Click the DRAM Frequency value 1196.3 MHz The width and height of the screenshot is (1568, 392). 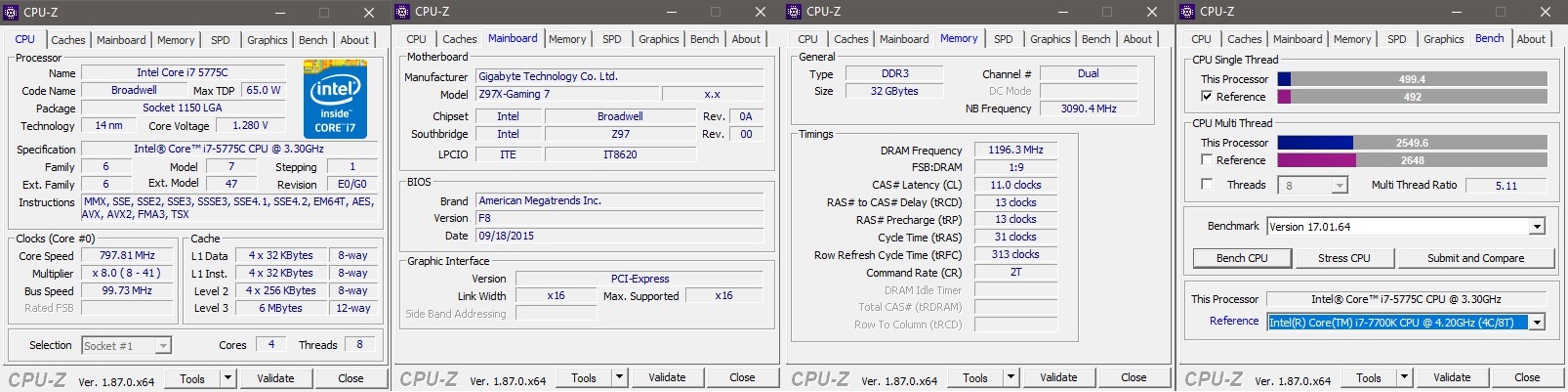(1015, 150)
